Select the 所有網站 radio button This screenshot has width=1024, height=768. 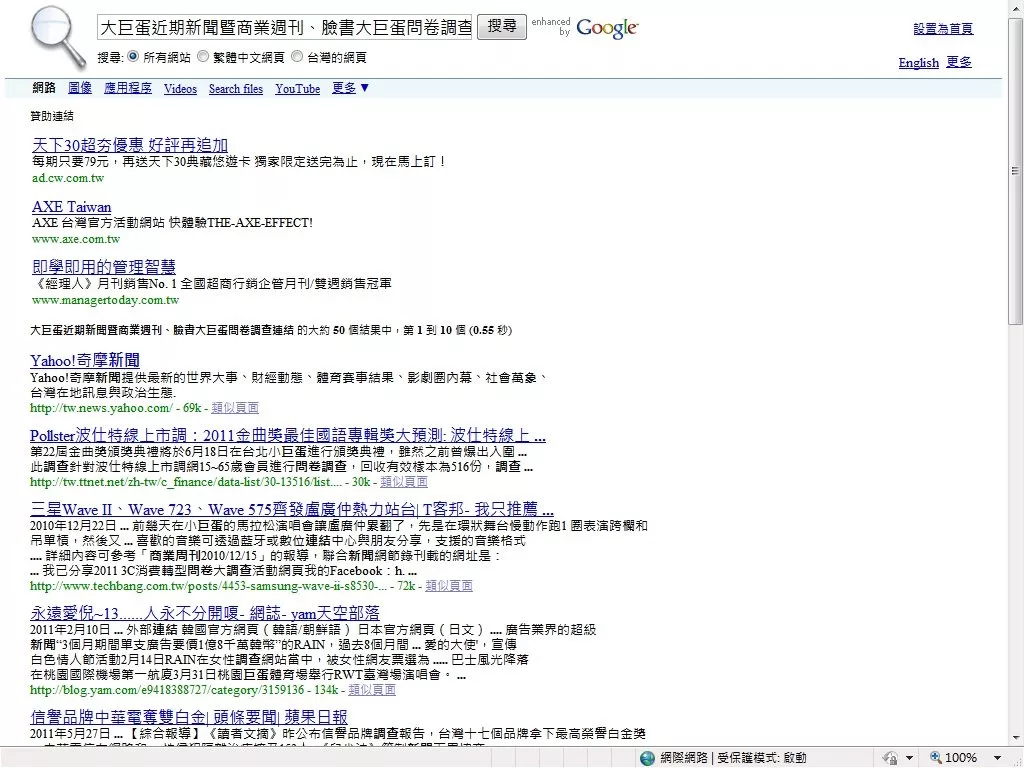[133, 57]
